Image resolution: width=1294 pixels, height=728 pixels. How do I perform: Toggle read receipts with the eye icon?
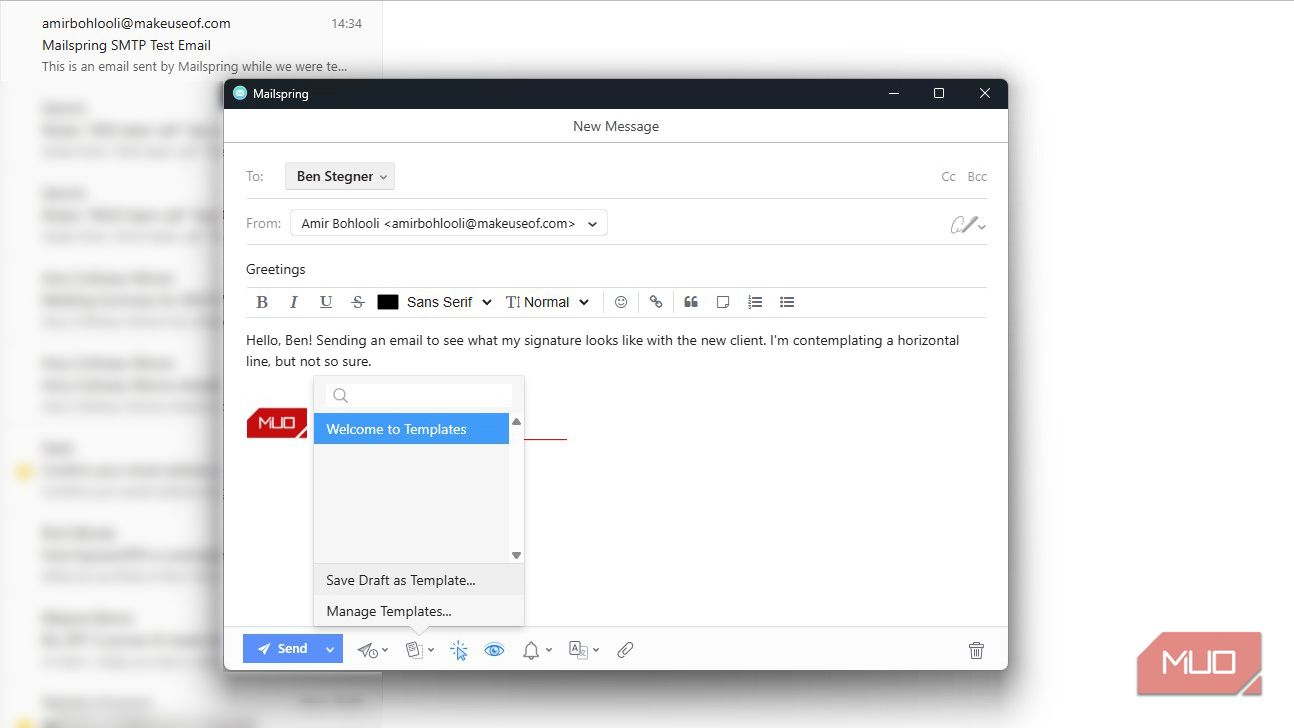click(494, 650)
